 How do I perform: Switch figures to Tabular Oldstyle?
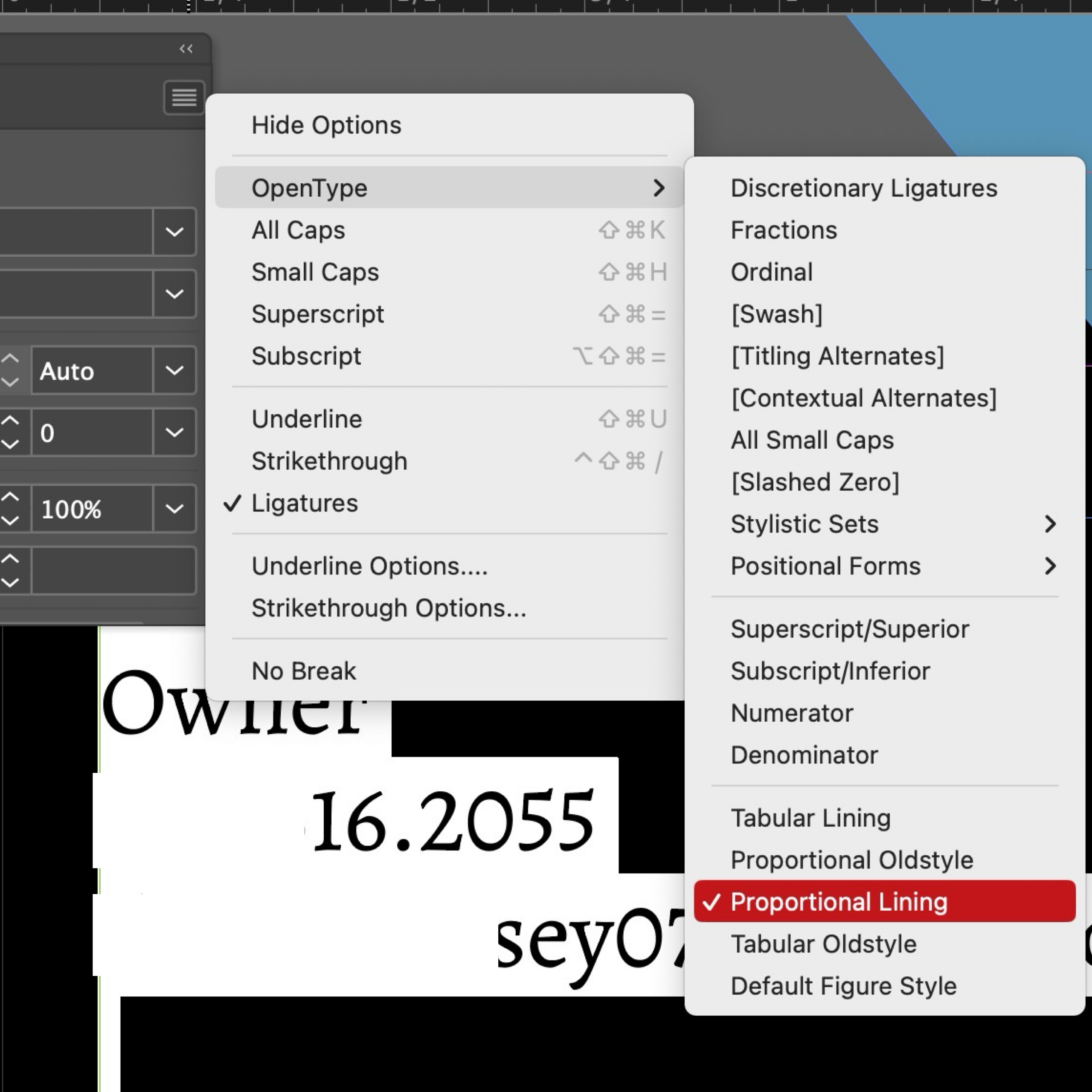tap(824, 944)
